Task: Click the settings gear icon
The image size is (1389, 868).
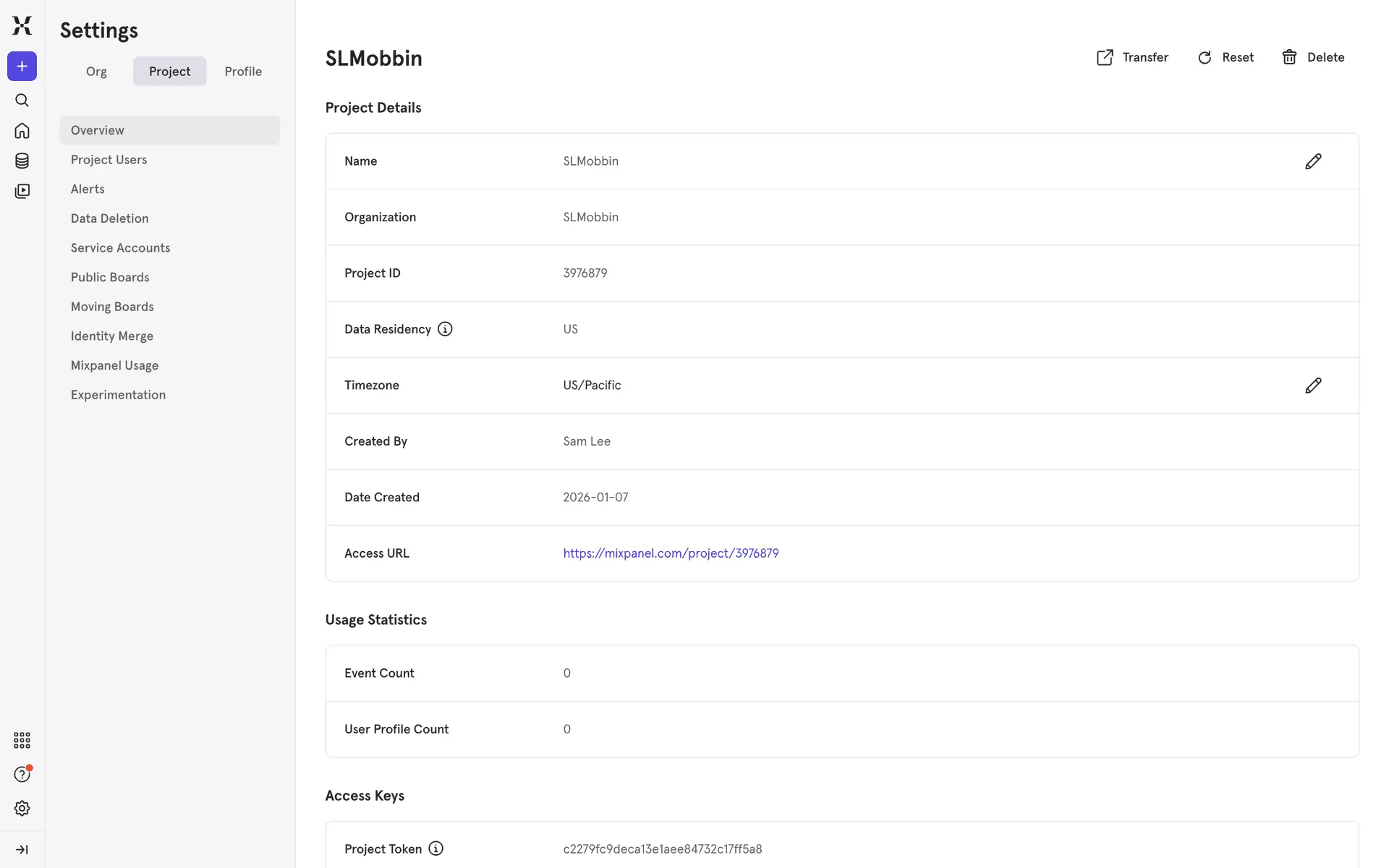Action: (22, 808)
